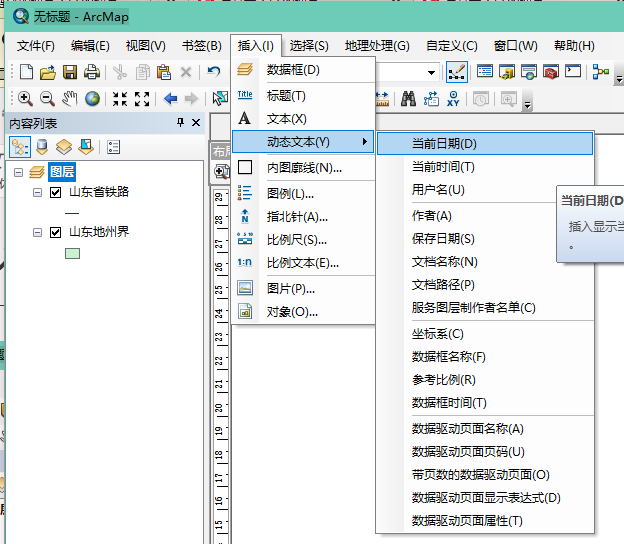Click the Fixed Zoom In icon

tap(120, 99)
